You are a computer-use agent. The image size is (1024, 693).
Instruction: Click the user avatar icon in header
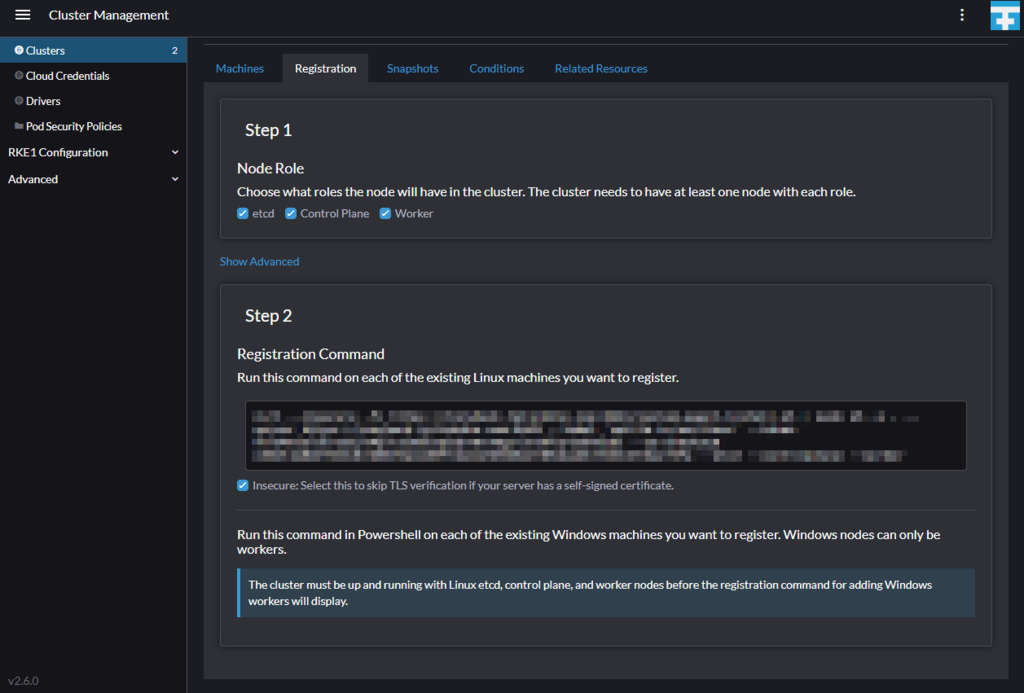pos(1005,15)
